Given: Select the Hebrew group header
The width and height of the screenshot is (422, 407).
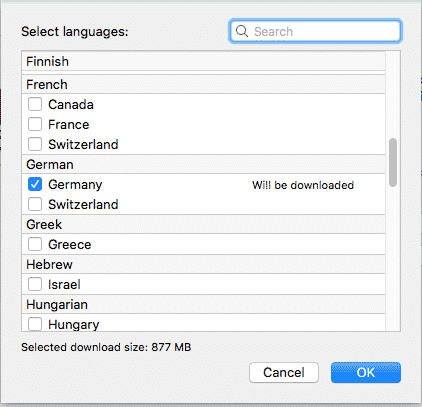Looking at the screenshot, I should click(203, 264).
